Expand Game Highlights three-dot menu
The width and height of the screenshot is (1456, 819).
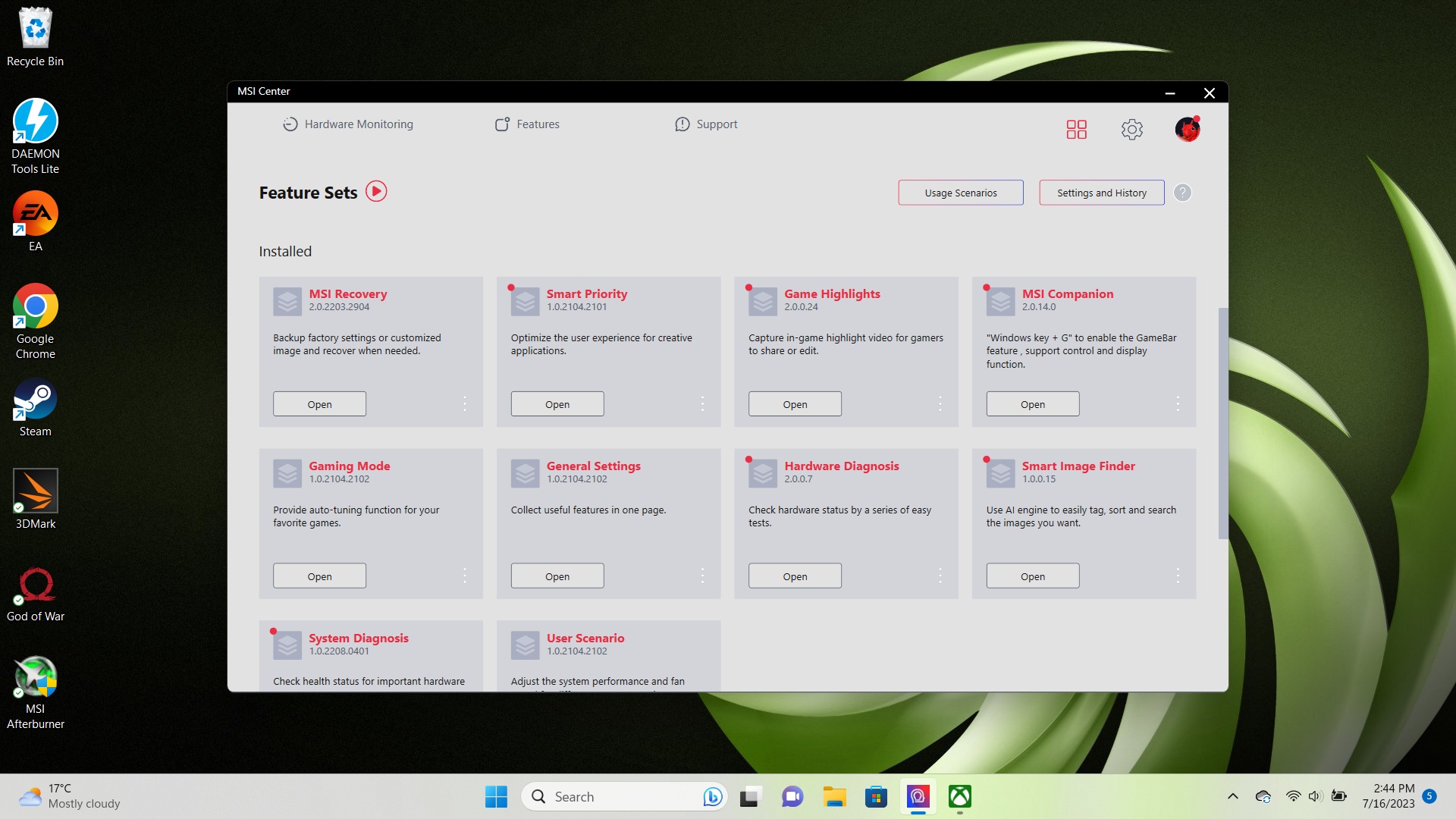point(940,404)
